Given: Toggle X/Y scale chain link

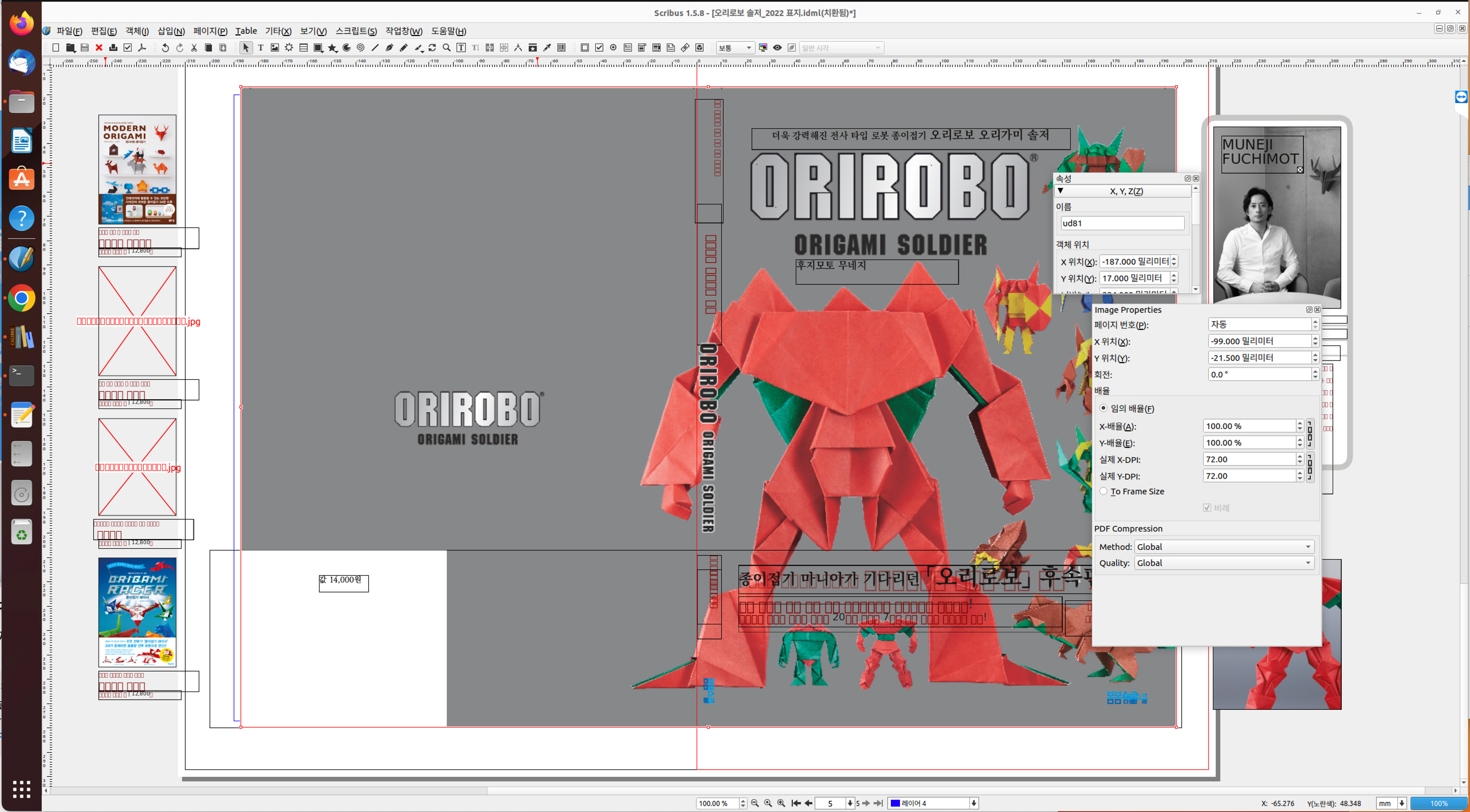Looking at the screenshot, I should (1310, 434).
